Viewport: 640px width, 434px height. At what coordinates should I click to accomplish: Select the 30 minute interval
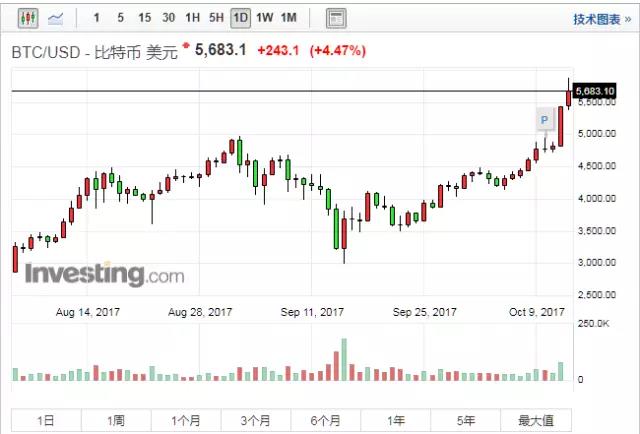coord(169,18)
